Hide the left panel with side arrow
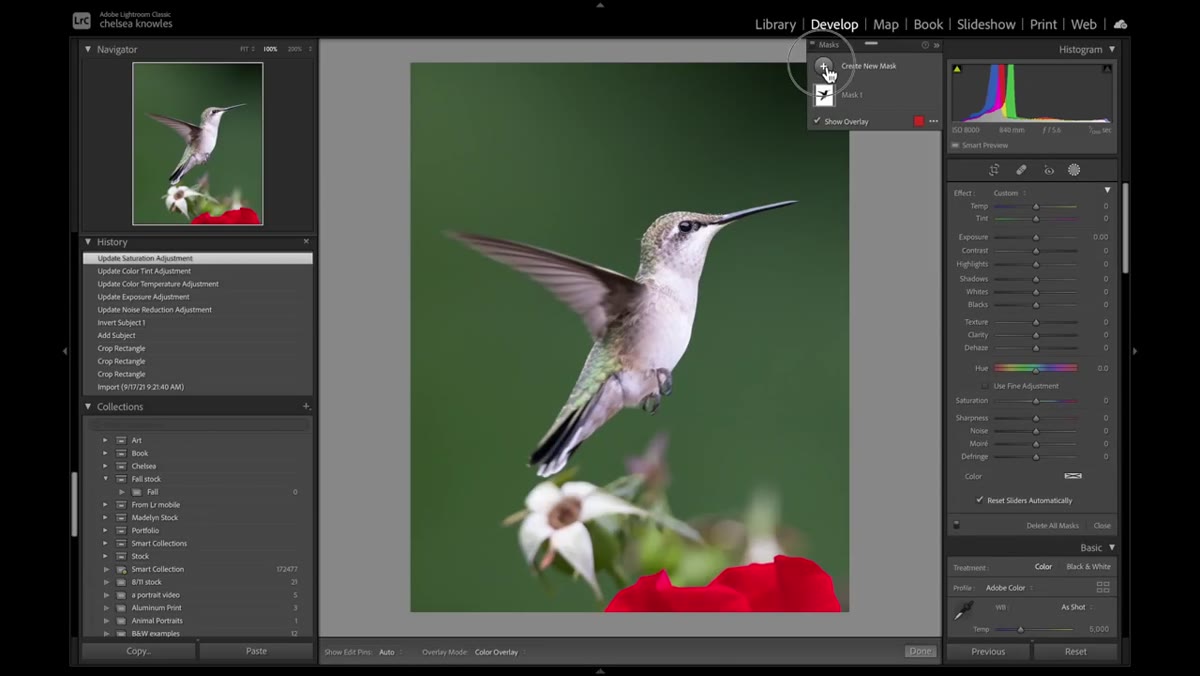Image resolution: width=1200 pixels, height=676 pixels. click(x=65, y=351)
